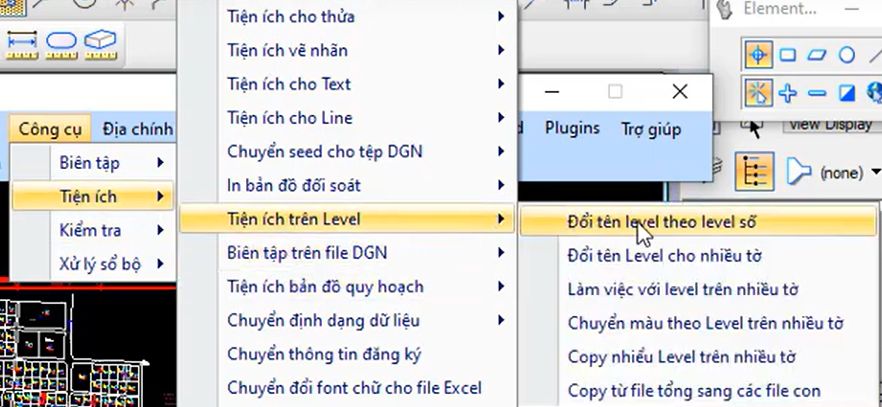This screenshot has width=882, height=407.
Task: Select the Tiện ích menu entry
Action: (x=92, y=196)
